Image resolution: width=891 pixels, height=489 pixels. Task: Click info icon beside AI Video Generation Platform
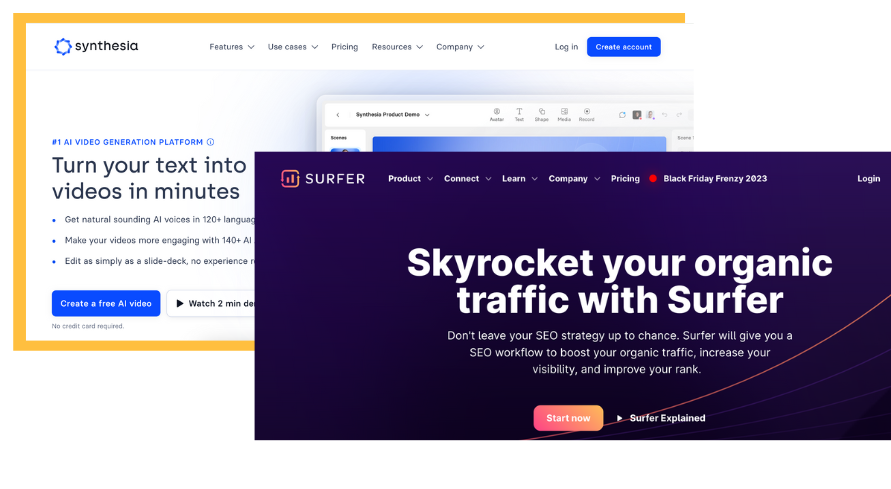click(x=210, y=142)
